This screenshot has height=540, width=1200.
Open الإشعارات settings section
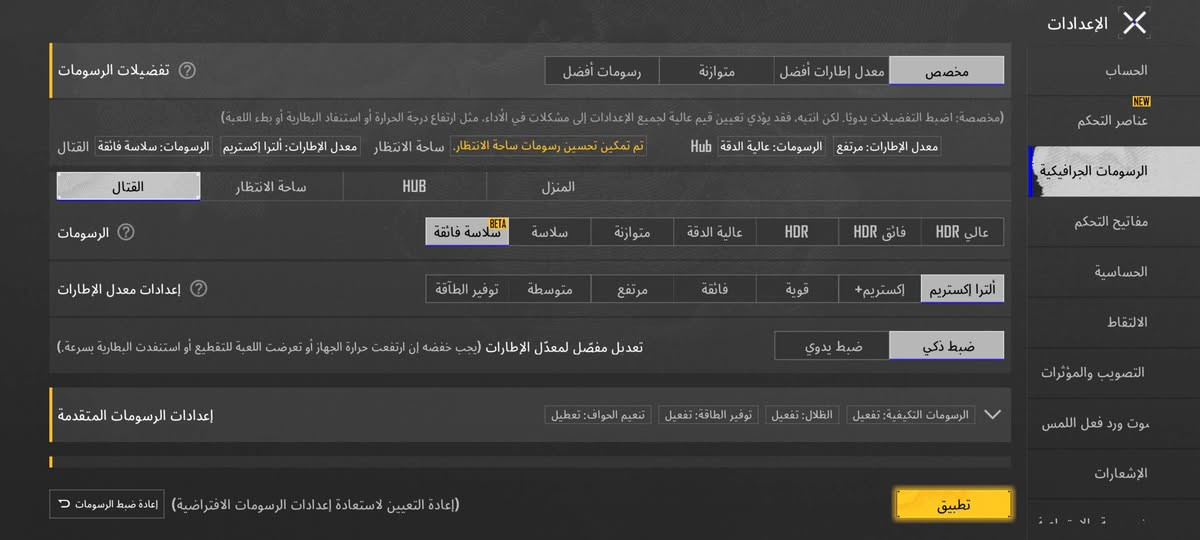(1114, 473)
